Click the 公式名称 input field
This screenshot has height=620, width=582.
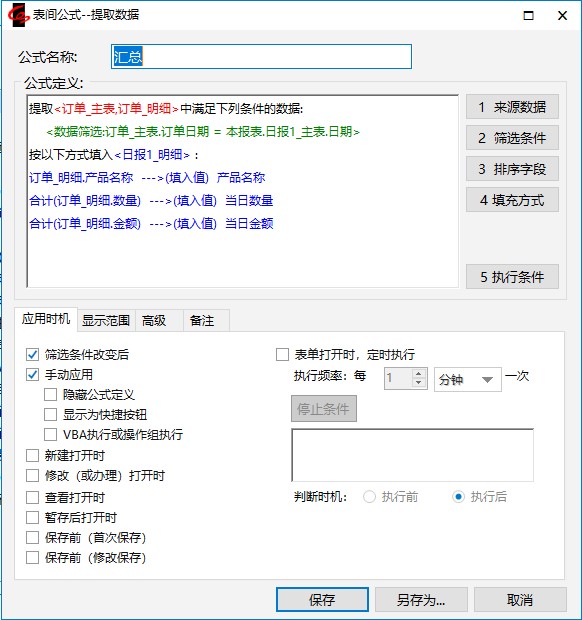point(261,57)
